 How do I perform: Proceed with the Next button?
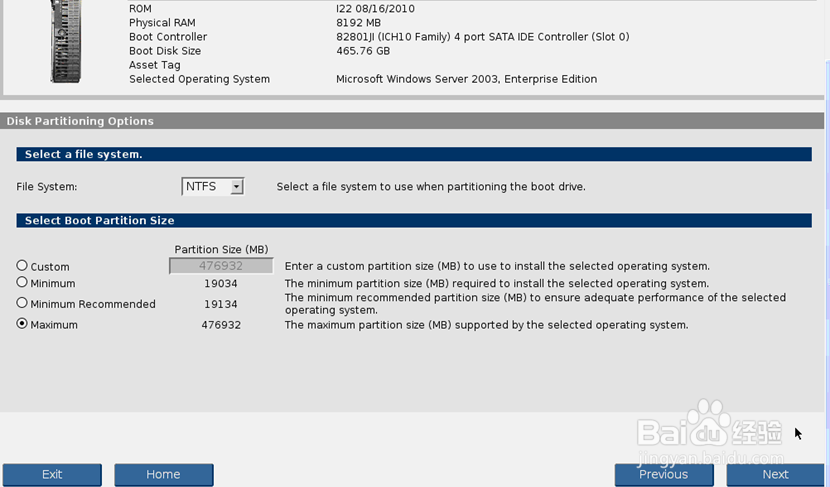[775, 475]
